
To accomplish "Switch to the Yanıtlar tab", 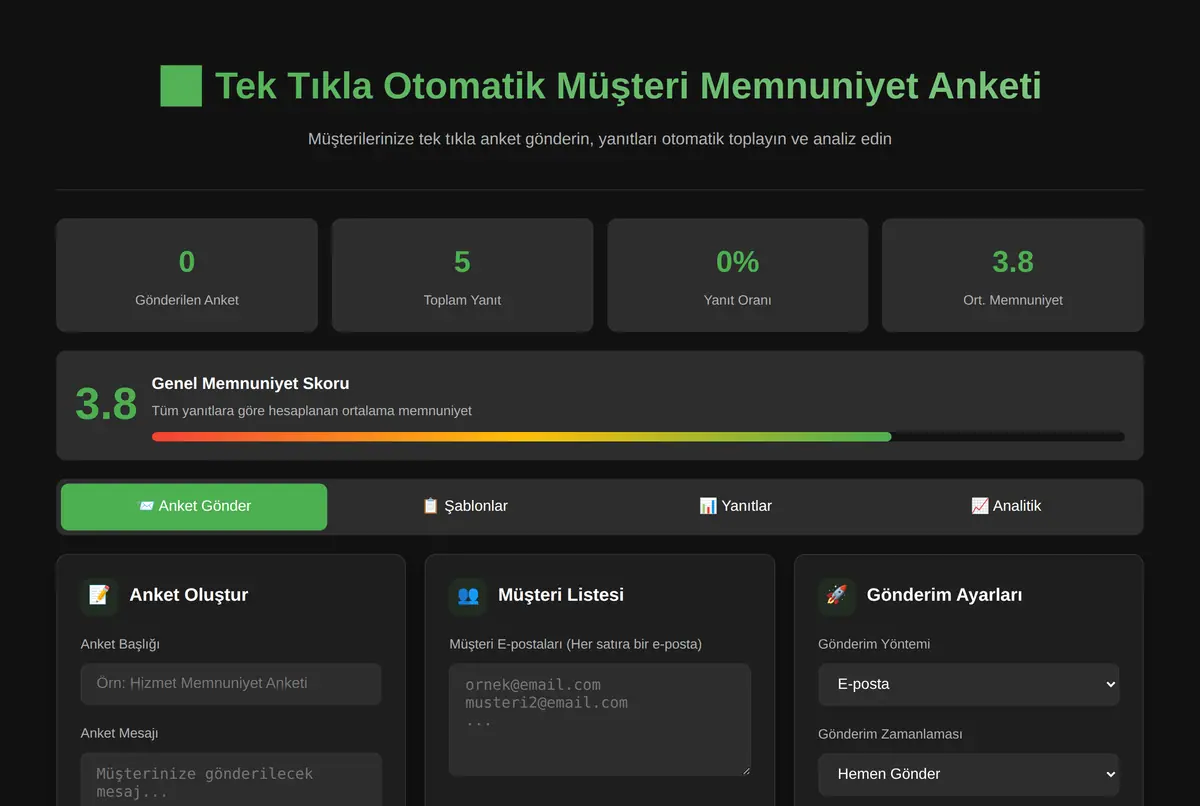I will (735, 506).
